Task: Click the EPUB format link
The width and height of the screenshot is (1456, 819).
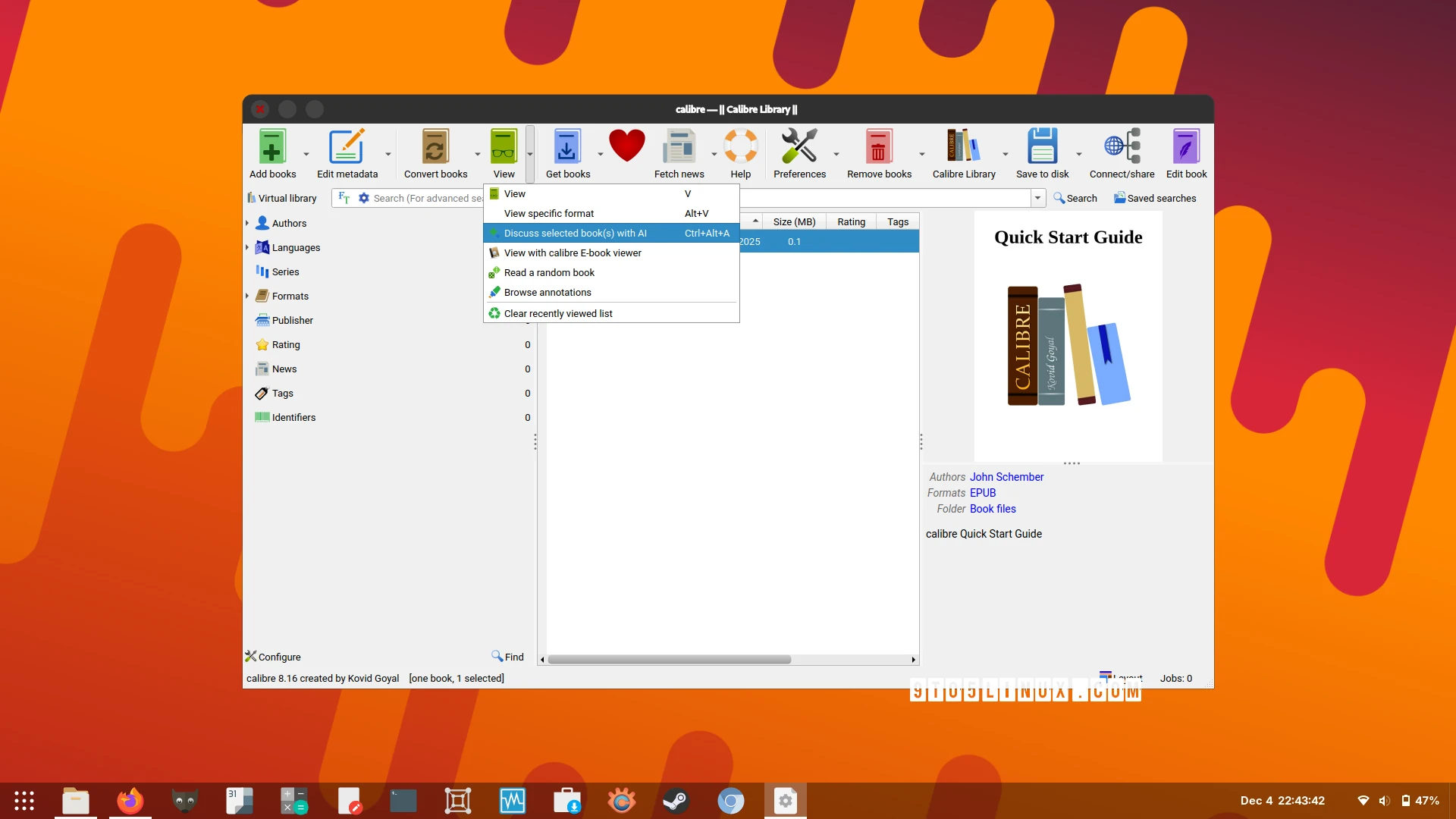Action: [983, 493]
